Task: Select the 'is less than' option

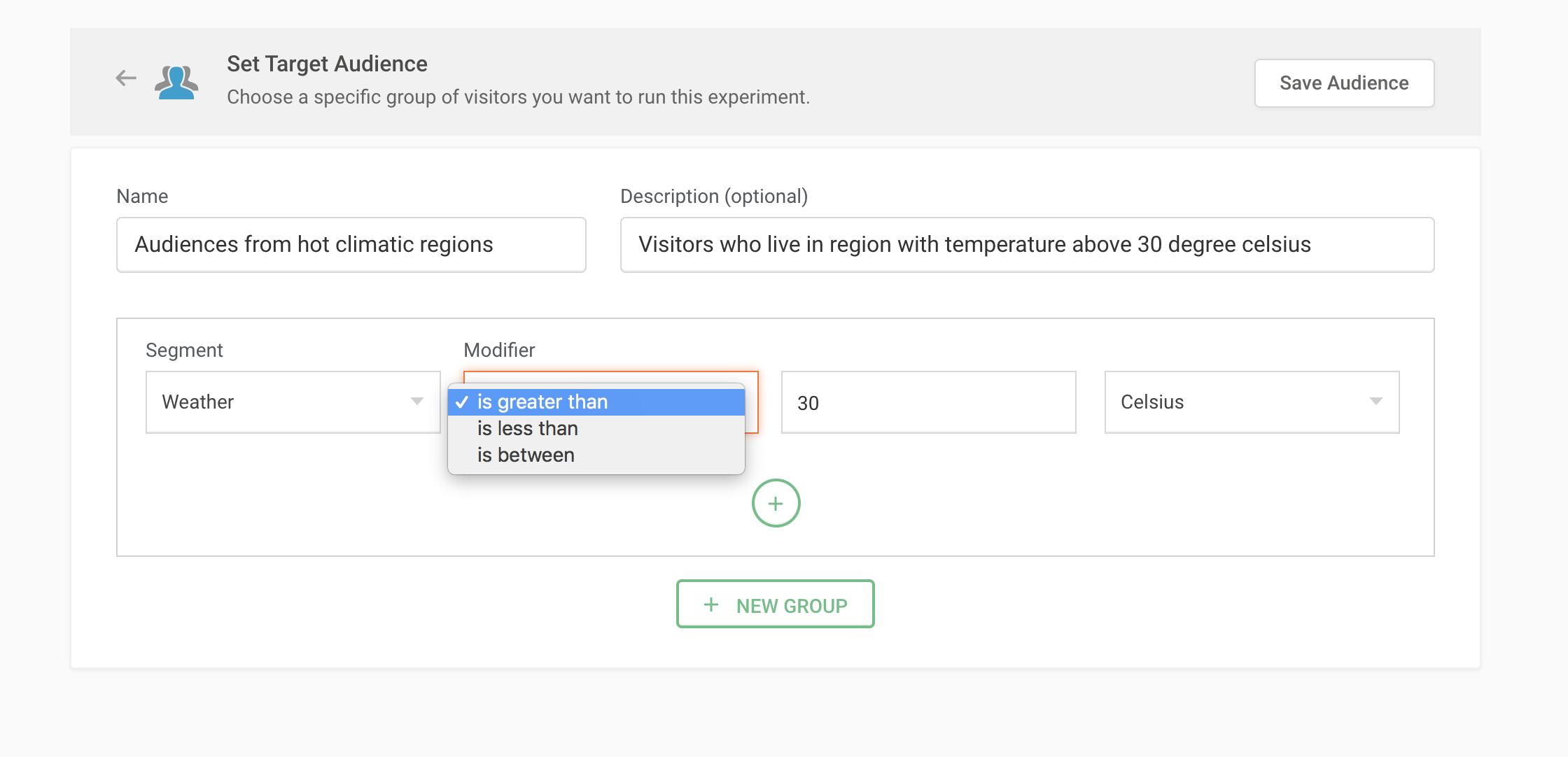Action: click(528, 428)
